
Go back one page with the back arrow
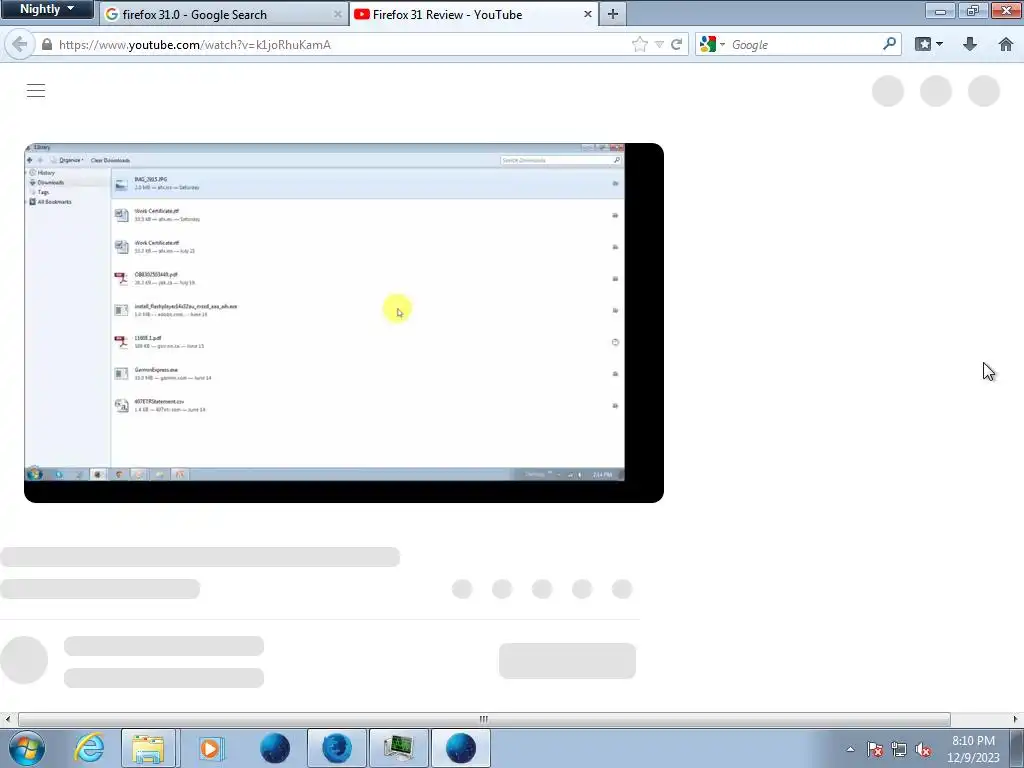(x=20, y=44)
